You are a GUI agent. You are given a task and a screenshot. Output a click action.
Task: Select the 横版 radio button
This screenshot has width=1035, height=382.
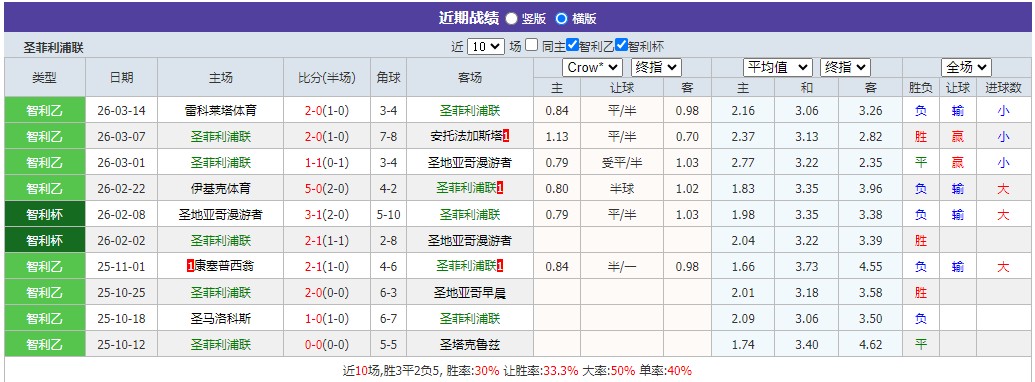tap(562, 18)
